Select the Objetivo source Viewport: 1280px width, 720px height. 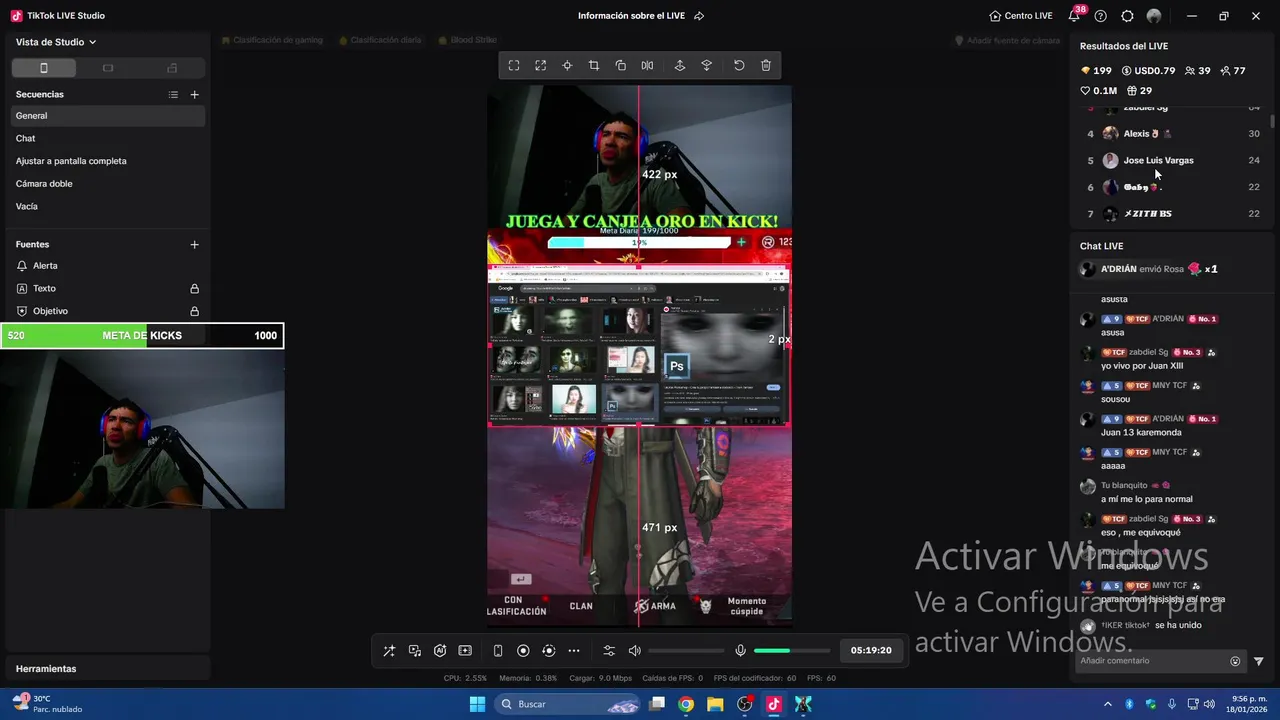point(108,311)
